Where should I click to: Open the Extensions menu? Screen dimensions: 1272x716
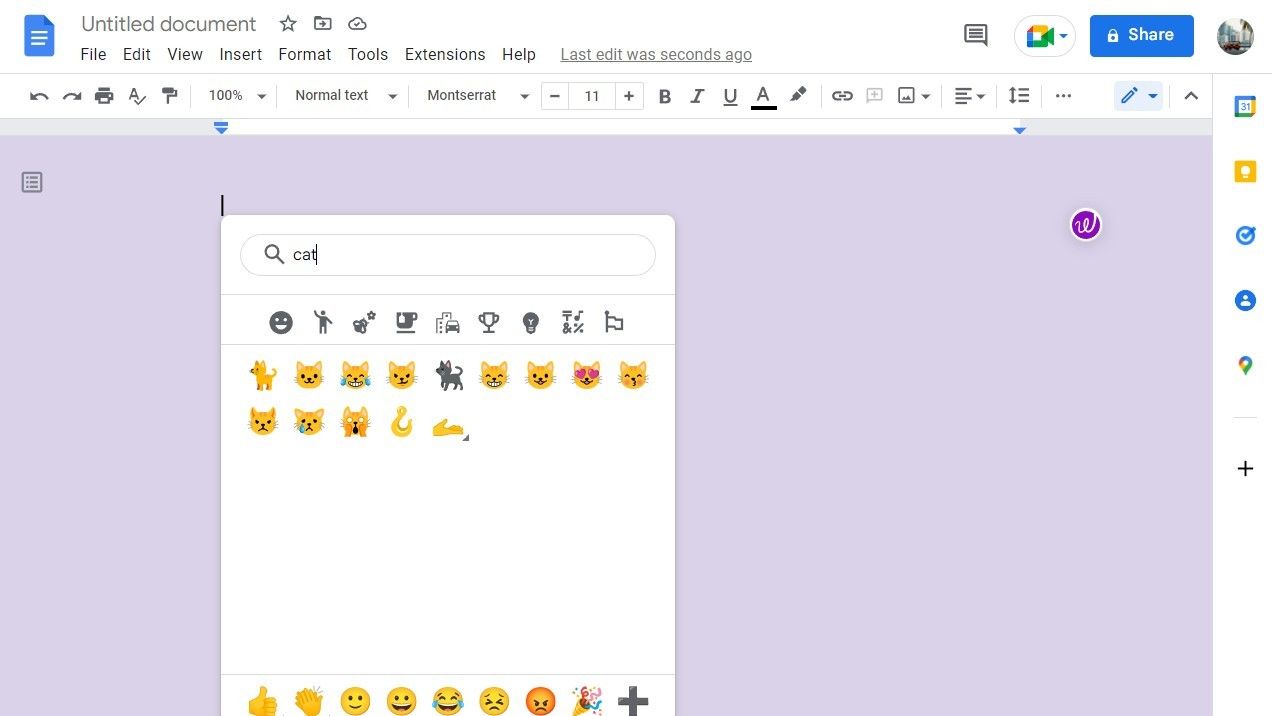(445, 54)
